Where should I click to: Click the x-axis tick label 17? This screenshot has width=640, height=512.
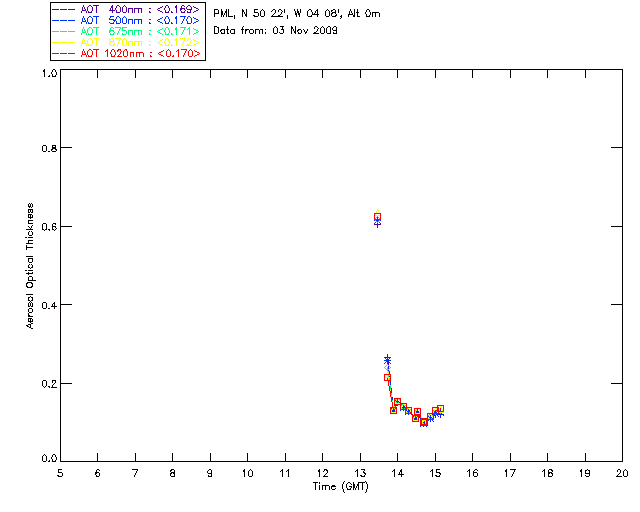(510, 473)
